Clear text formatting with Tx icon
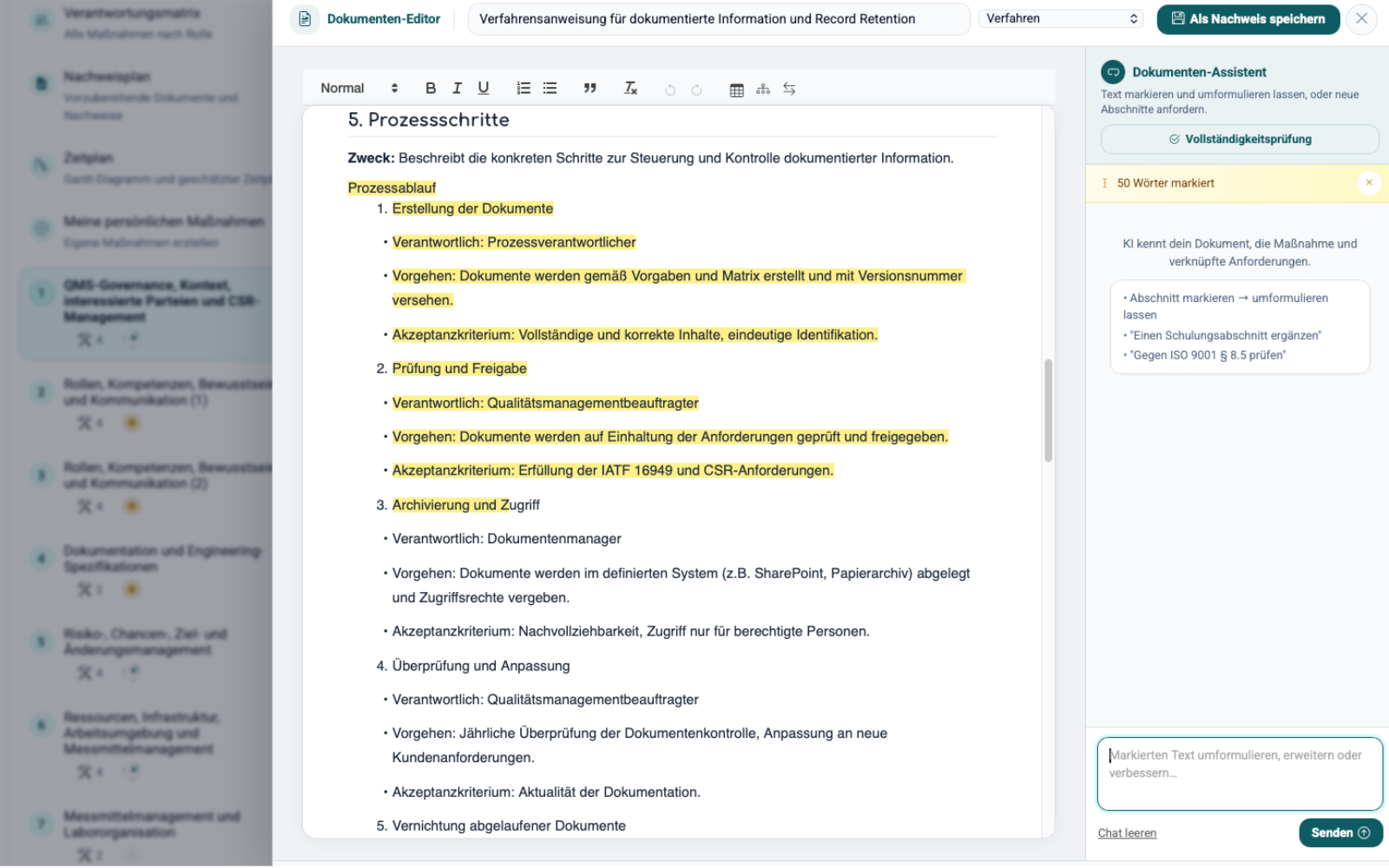 point(631,88)
